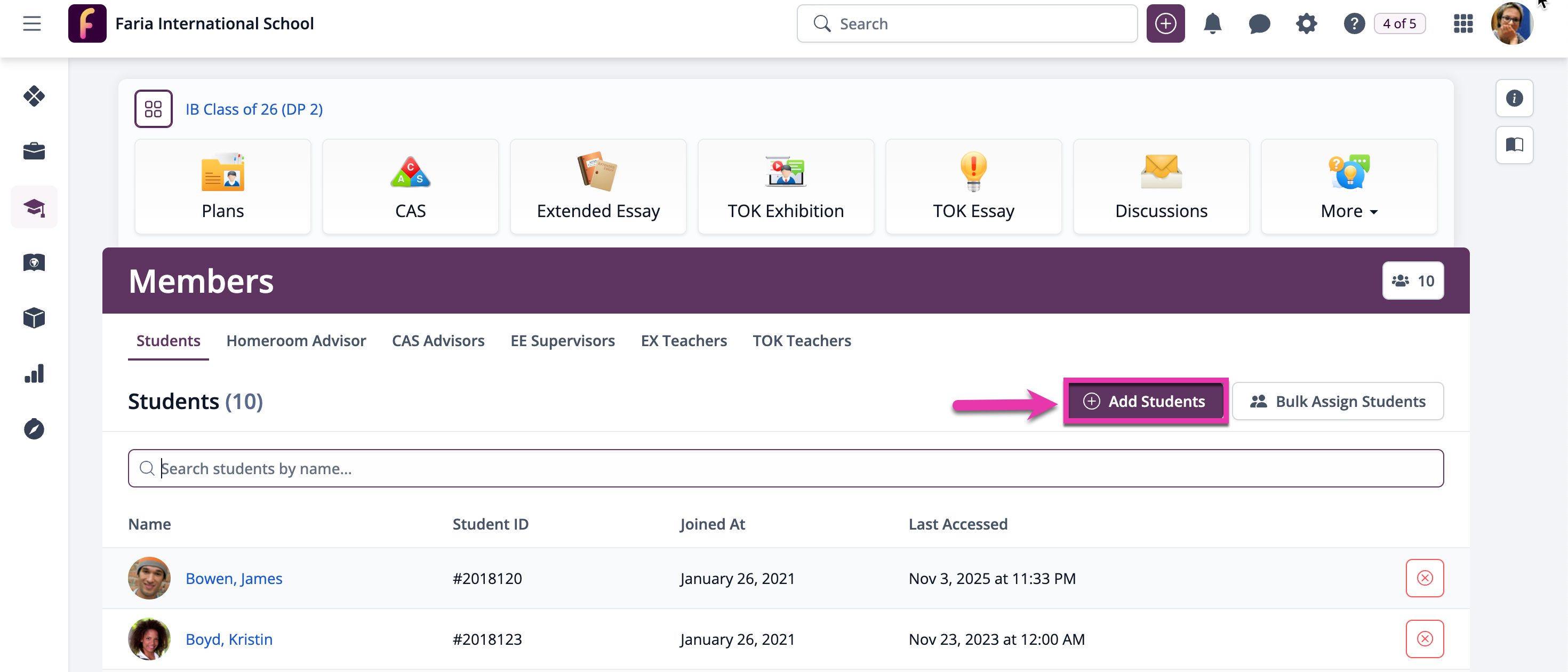Select the Homeroom Advisor tab
The height and width of the screenshot is (672, 1568).
coord(296,340)
